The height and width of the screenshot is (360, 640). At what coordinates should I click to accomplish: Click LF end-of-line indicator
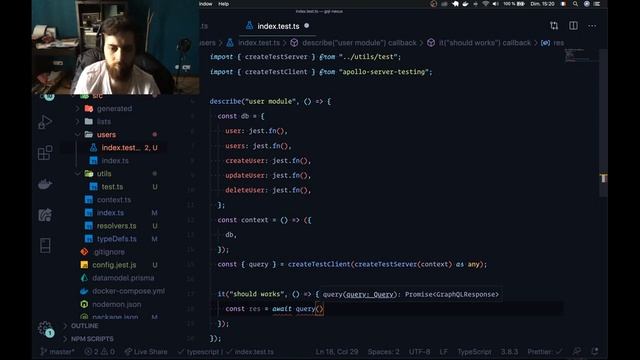coord(443,351)
